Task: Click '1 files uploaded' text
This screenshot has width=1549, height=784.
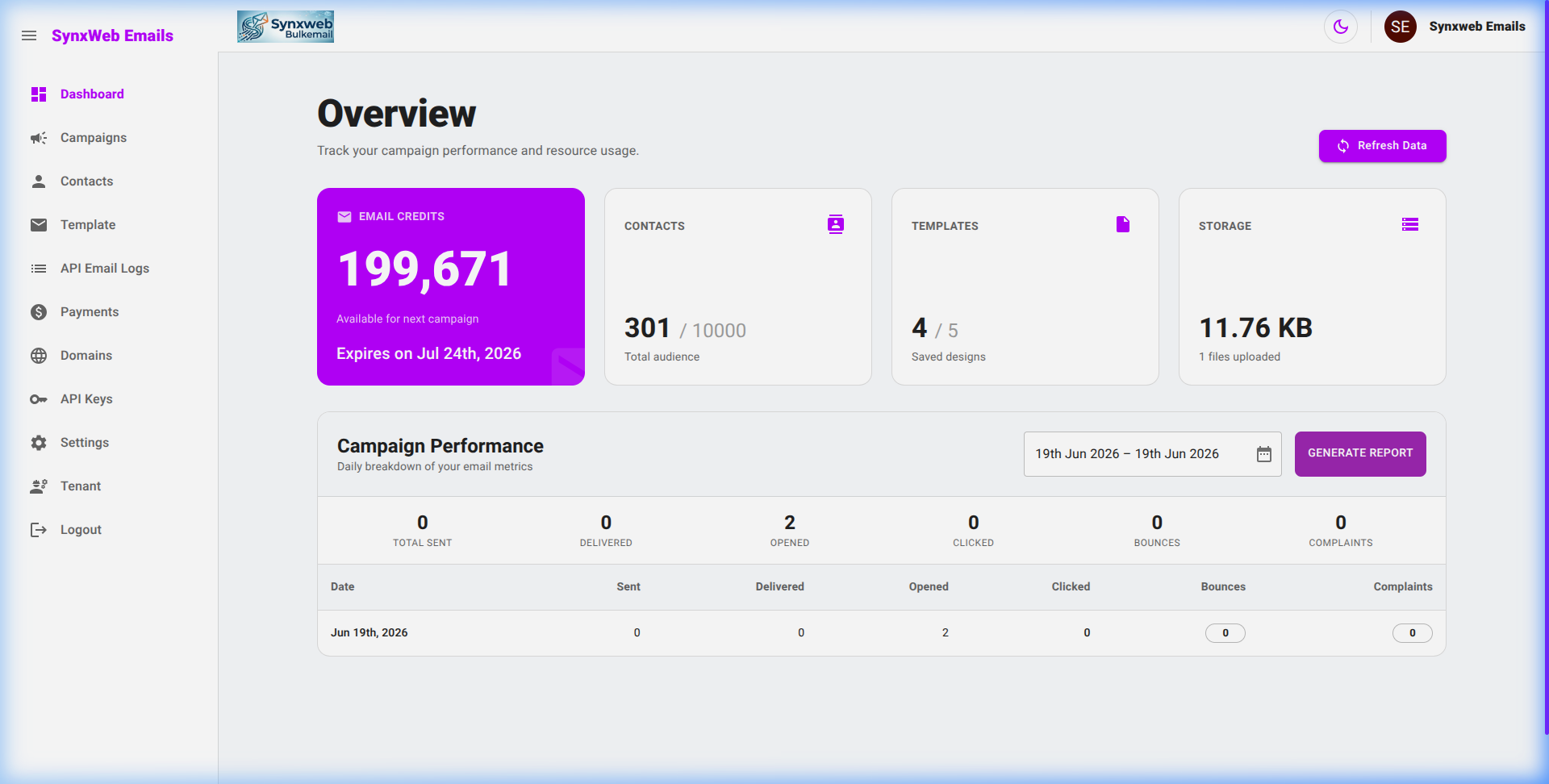Action: pyautogui.click(x=1239, y=357)
